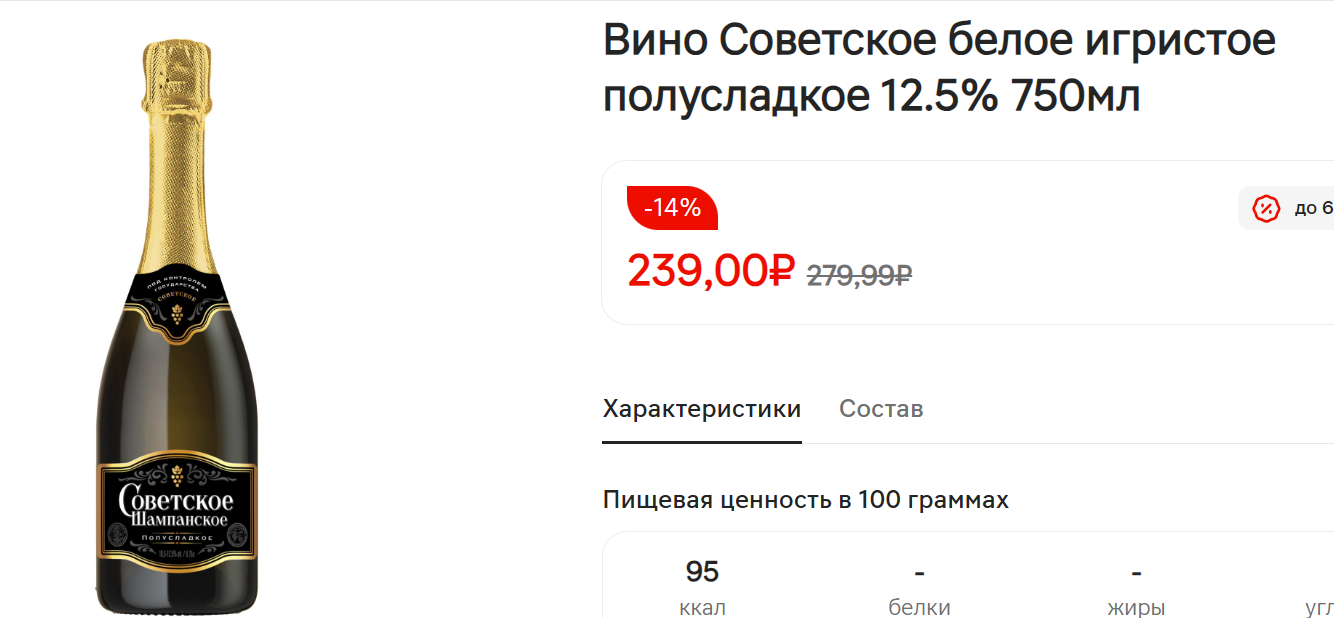The height and width of the screenshot is (618, 1334).
Task: Click the белки label
Action: point(919,607)
